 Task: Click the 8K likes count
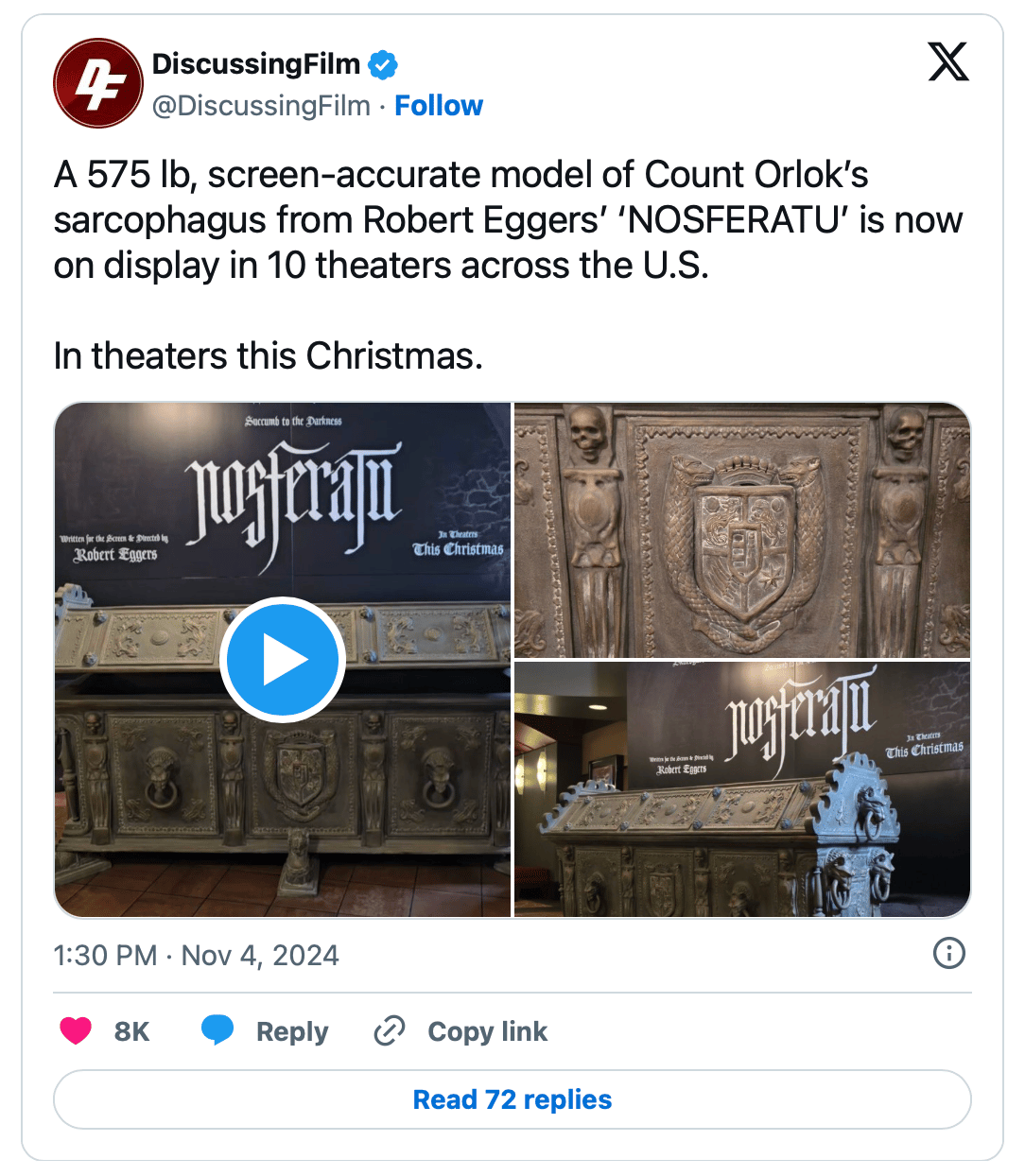pyautogui.click(x=132, y=1031)
